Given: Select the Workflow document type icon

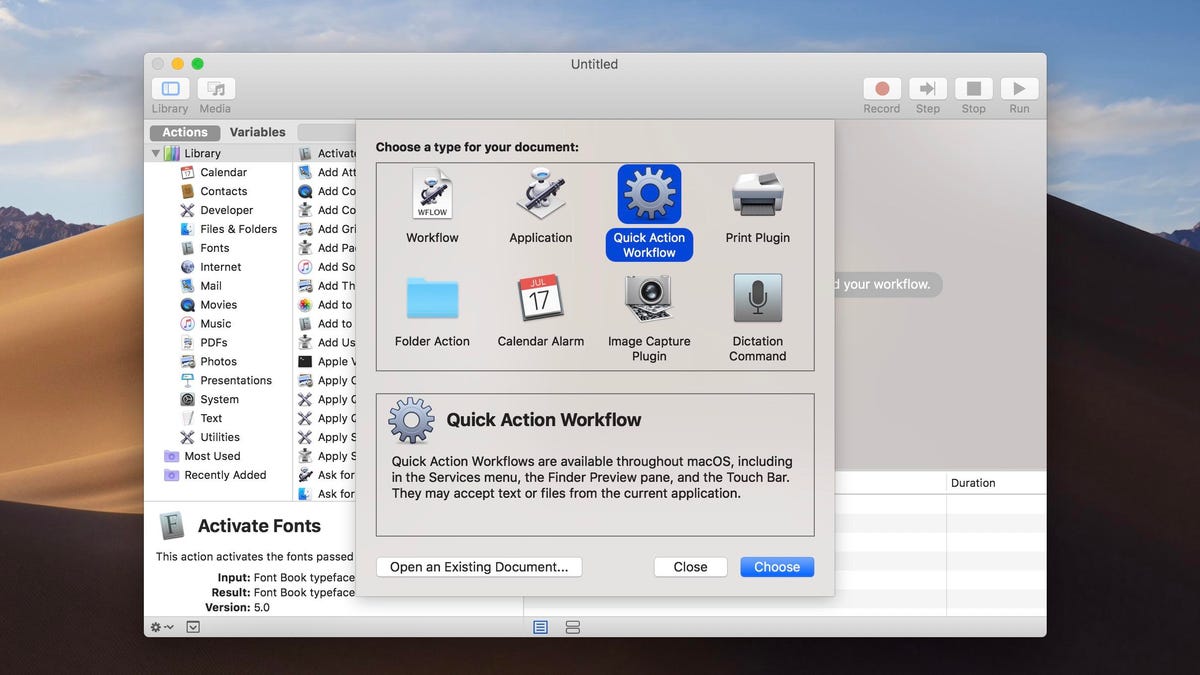Looking at the screenshot, I should tap(432, 195).
